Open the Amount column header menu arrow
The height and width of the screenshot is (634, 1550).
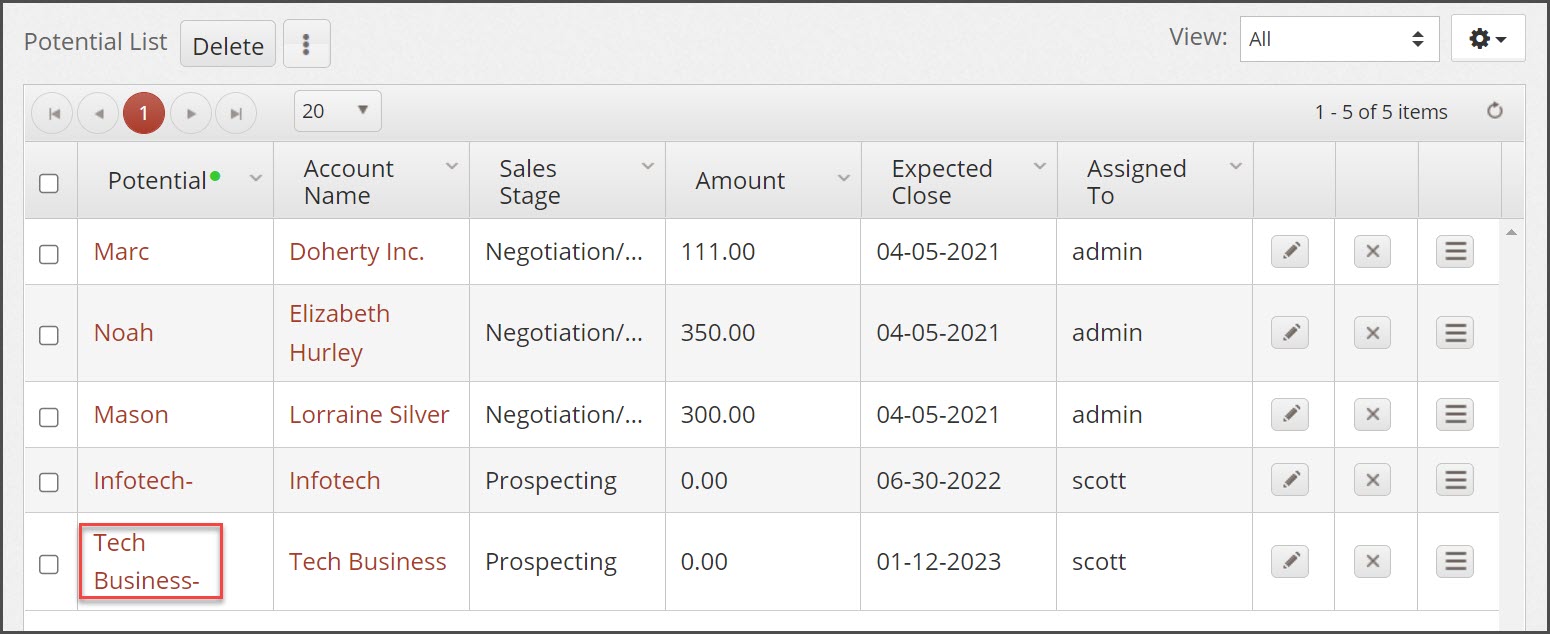pyautogui.click(x=843, y=178)
